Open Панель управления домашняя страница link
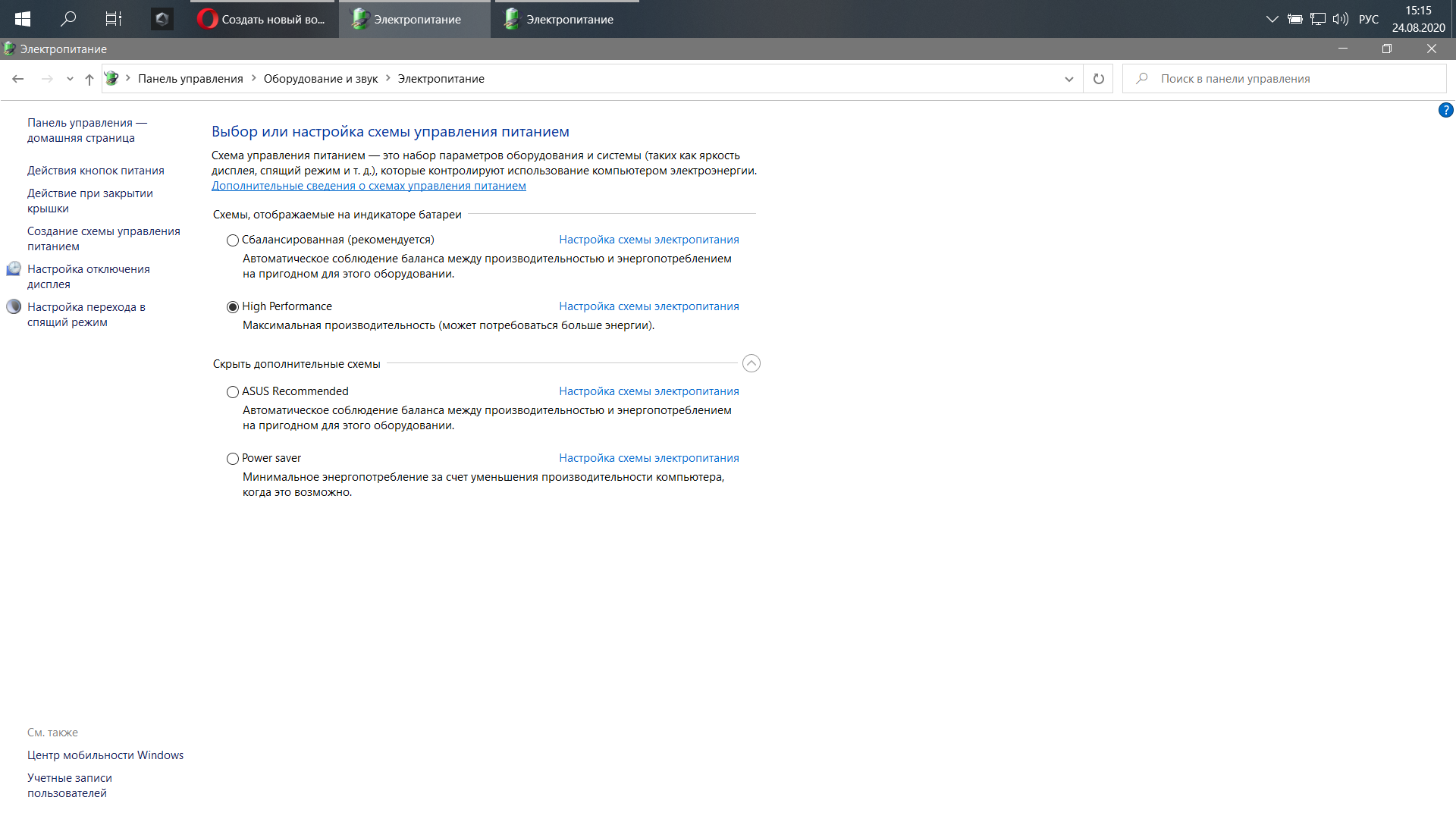The height and width of the screenshot is (819, 1456). pyautogui.click(x=87, y=130)
